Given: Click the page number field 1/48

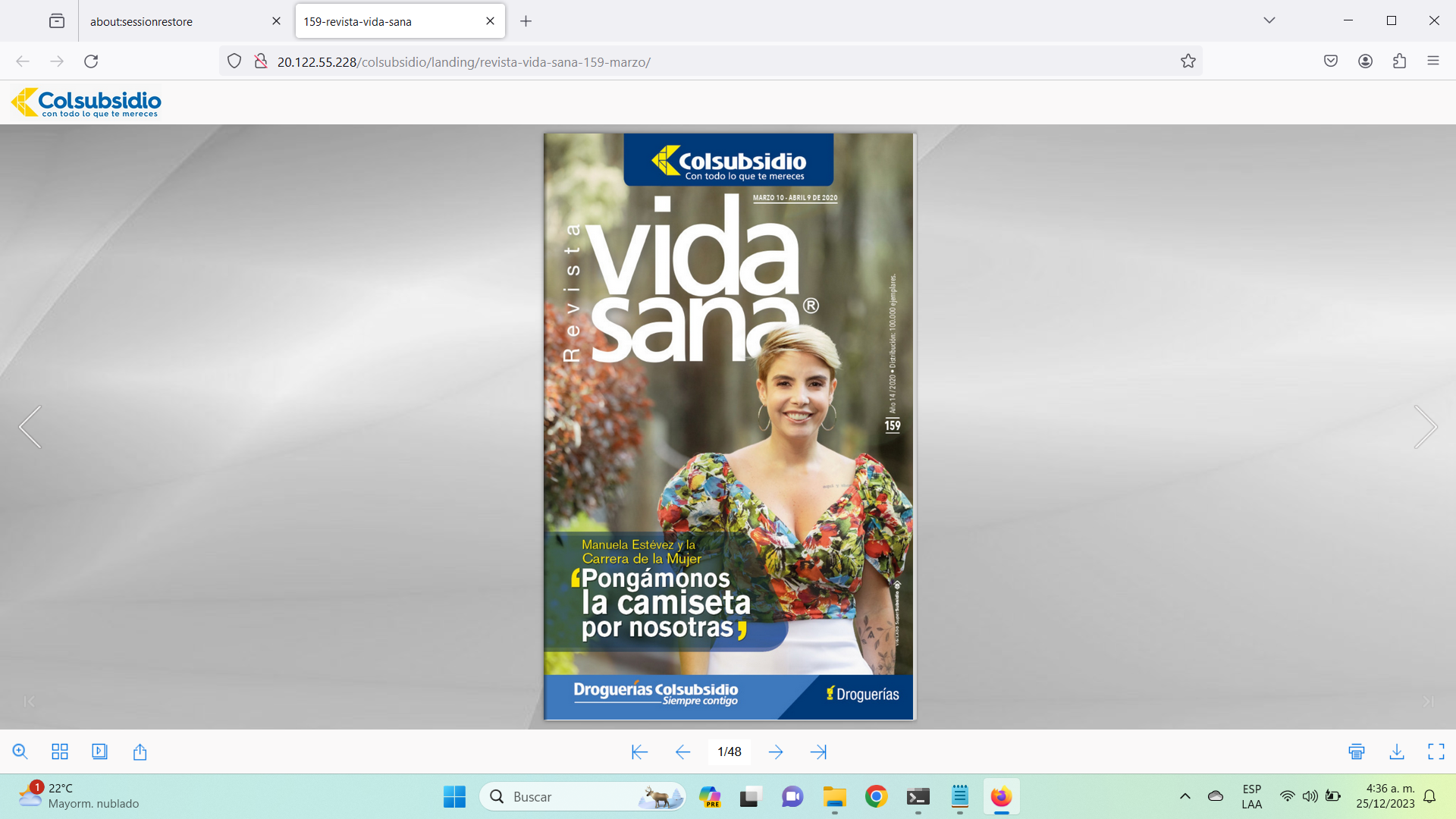Looking at the screenshot, I should (x=730, y=752).
